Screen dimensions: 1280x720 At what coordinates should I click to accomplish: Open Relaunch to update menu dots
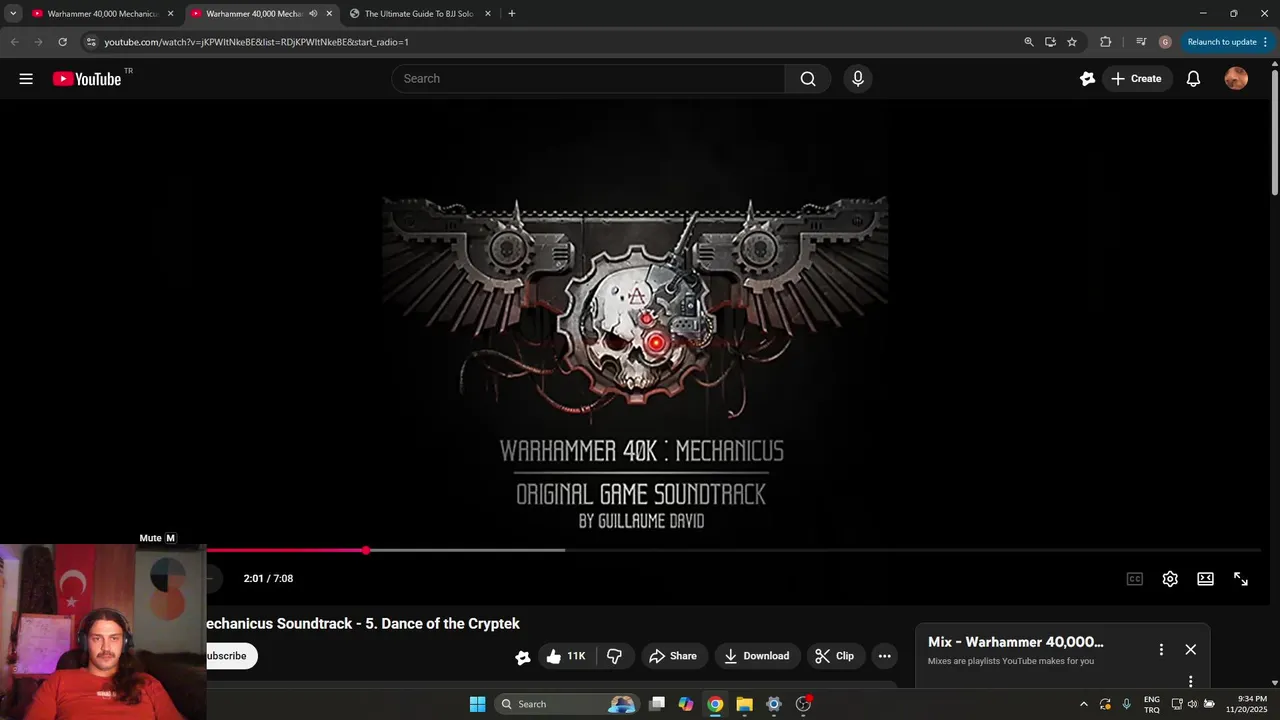[1266, 42]
